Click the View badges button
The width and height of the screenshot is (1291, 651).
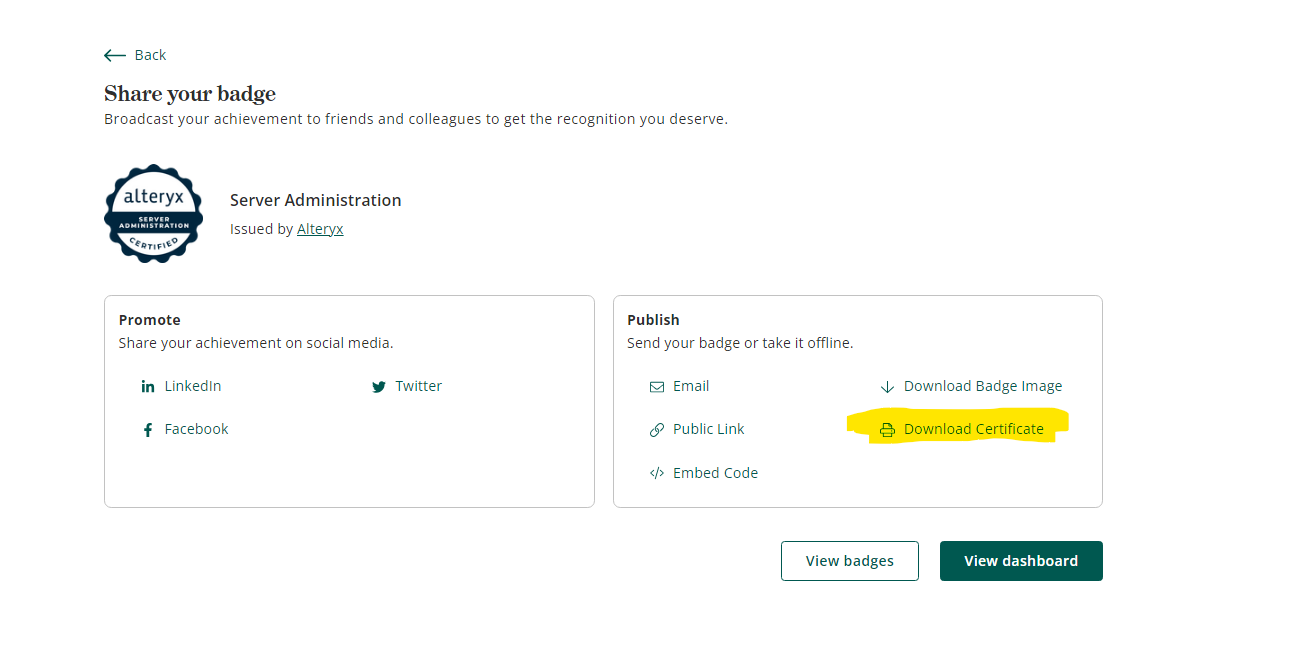coord(849,560)
